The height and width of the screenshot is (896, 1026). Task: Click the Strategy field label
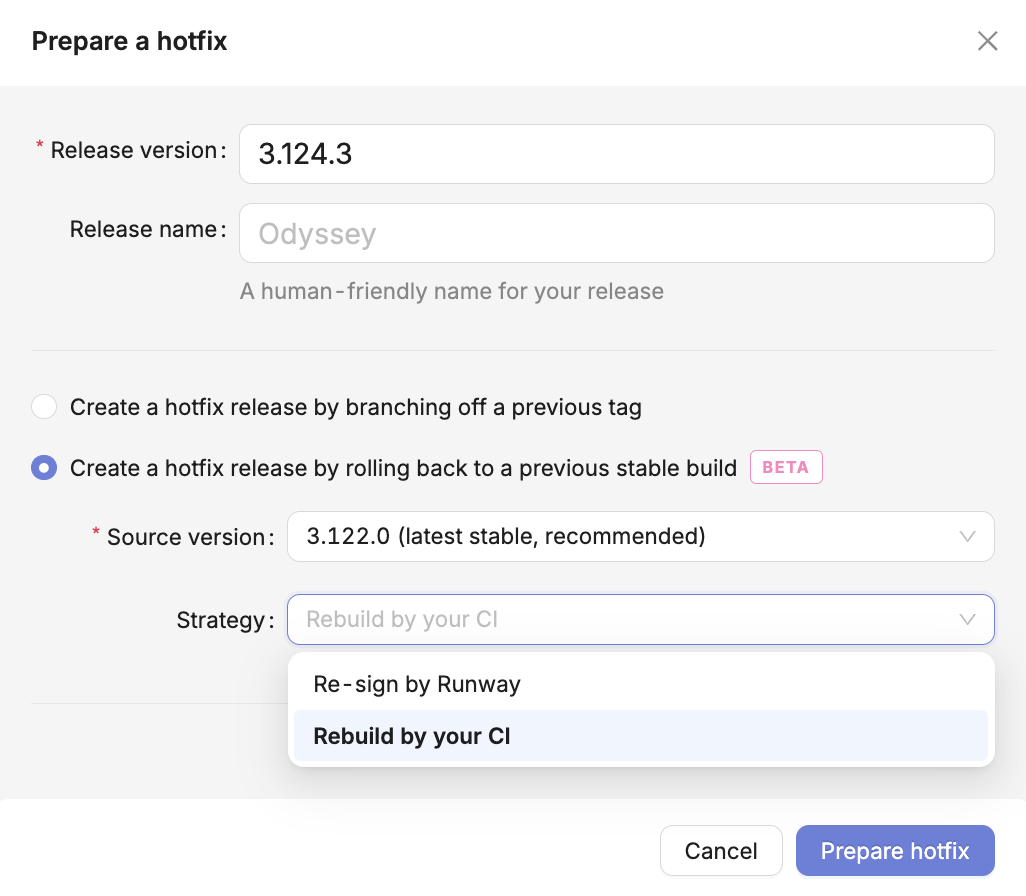pyautogui.click(x=224, y=620)
